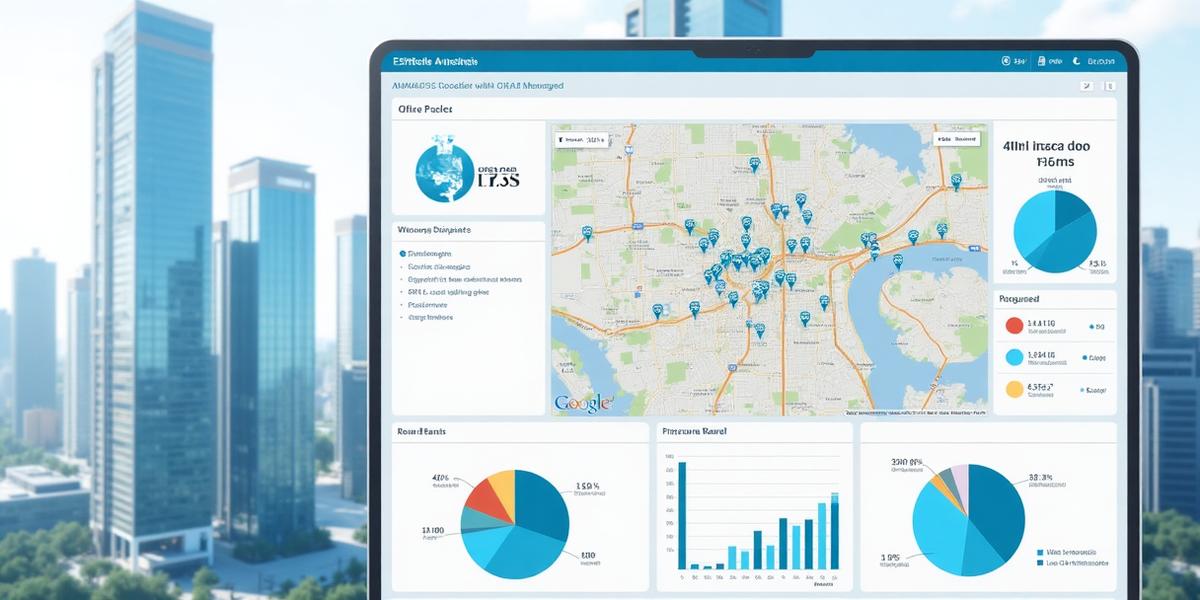Image resolution: width=1200 pixels, height=600 pixels.
Task: Toggle the Map view option
Action: click(x=946, y=139)
